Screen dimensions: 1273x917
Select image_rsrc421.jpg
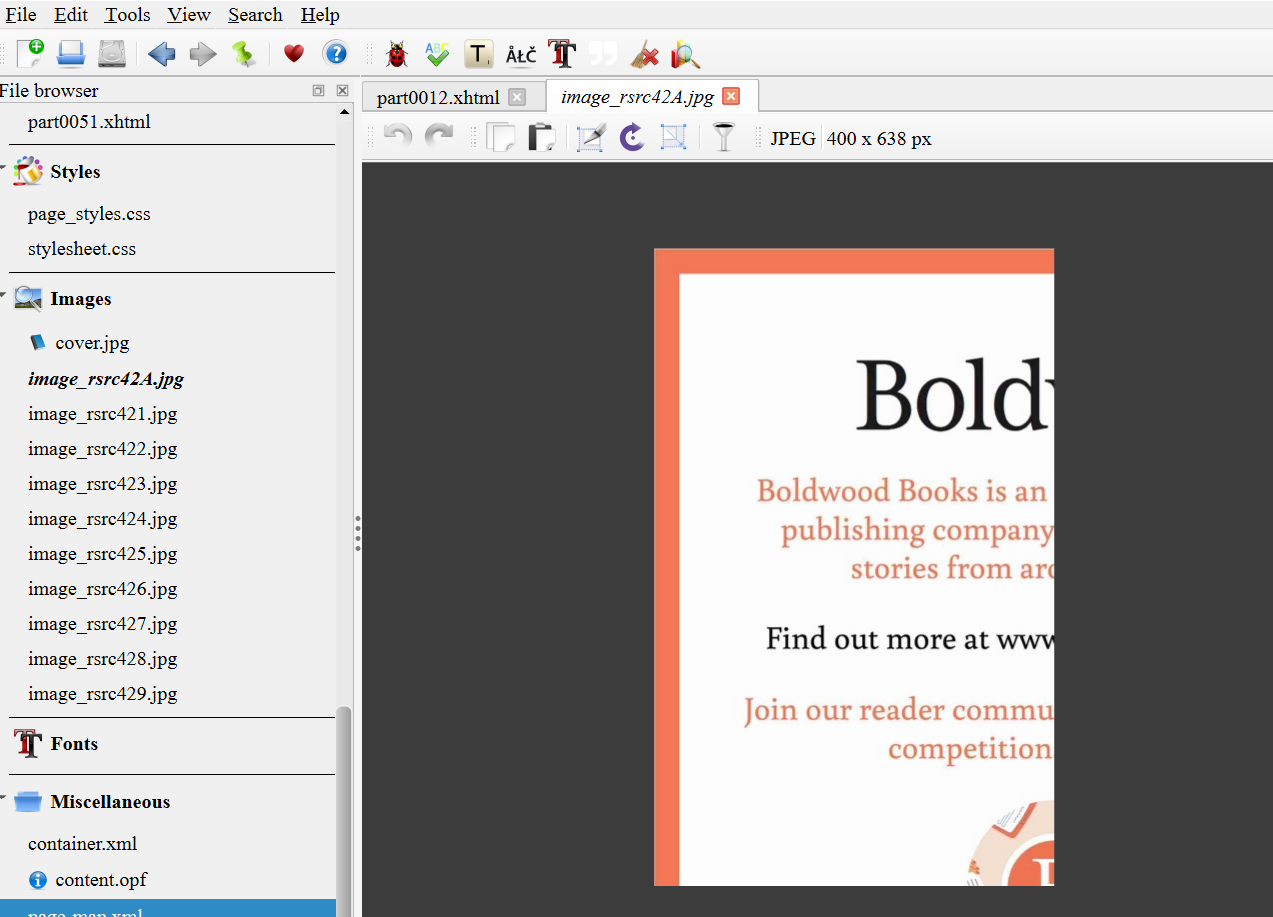102,414
